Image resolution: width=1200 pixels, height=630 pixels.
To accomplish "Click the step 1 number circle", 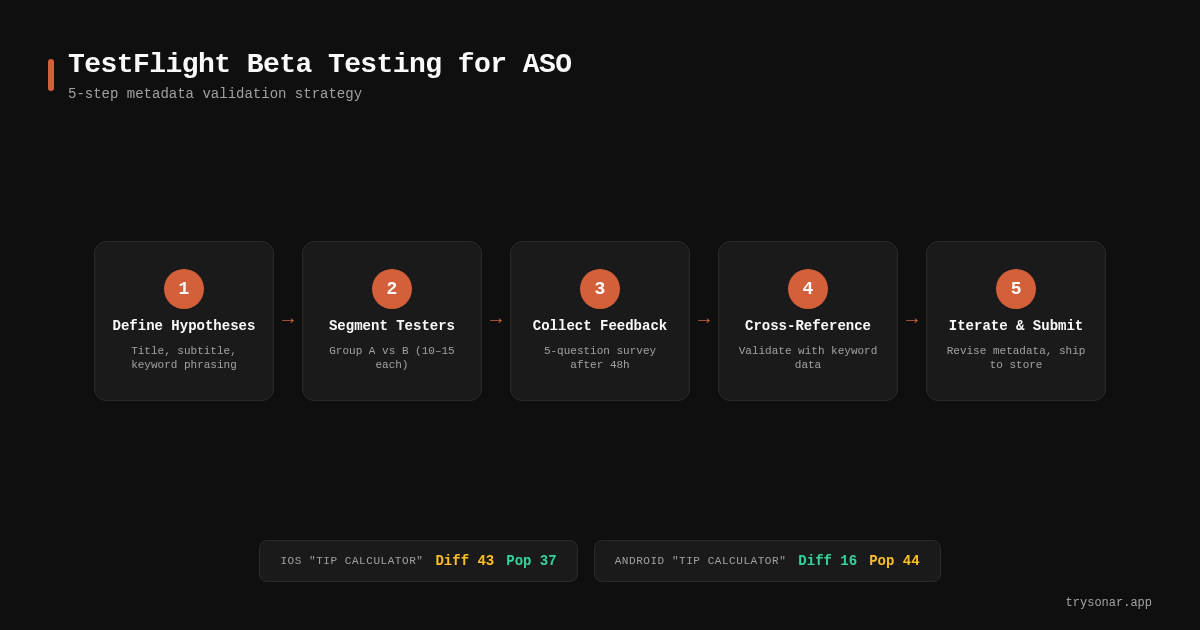I will 184,289.
